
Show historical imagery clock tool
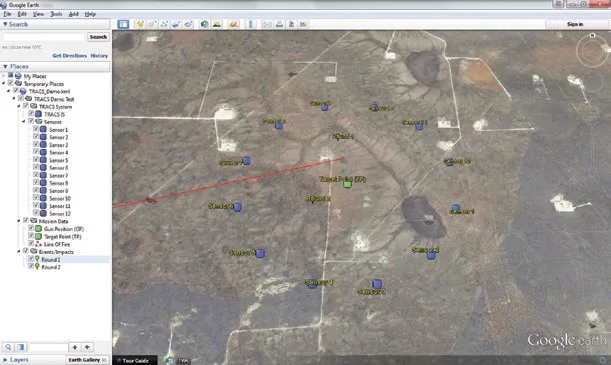(205, 24)
